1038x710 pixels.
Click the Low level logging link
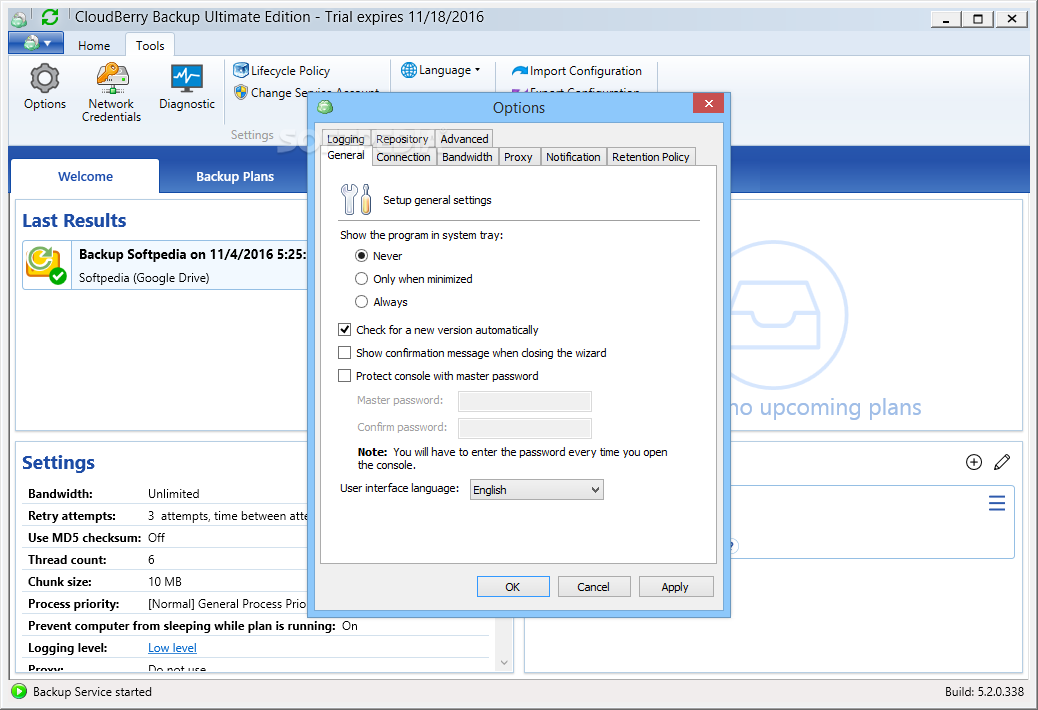[172, 648]
